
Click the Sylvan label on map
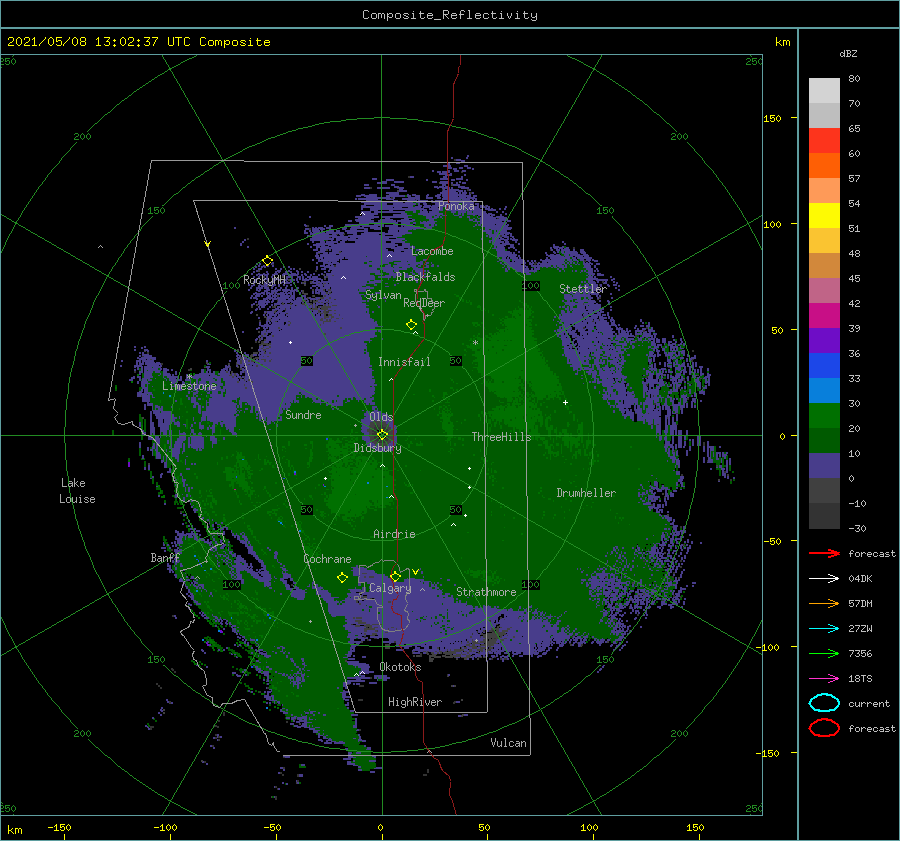pyautogui.click(x=383, y=295)
